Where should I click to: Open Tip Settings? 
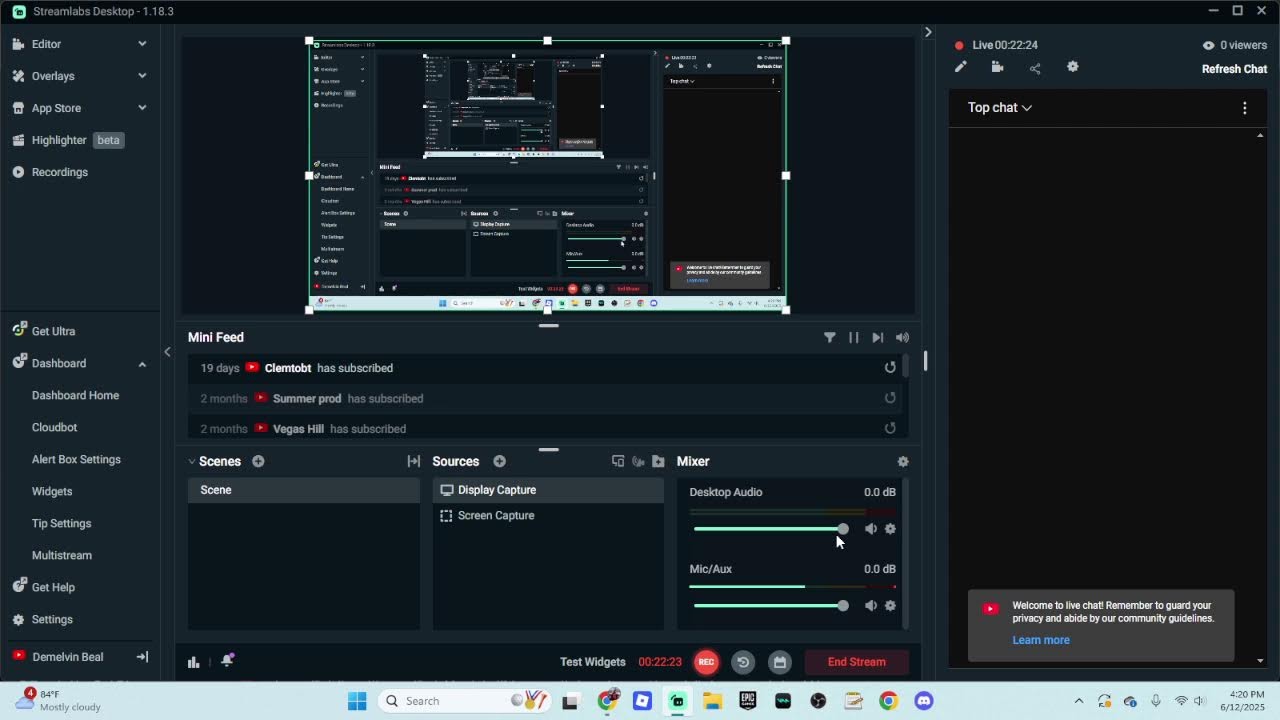[x=61, y=523]
